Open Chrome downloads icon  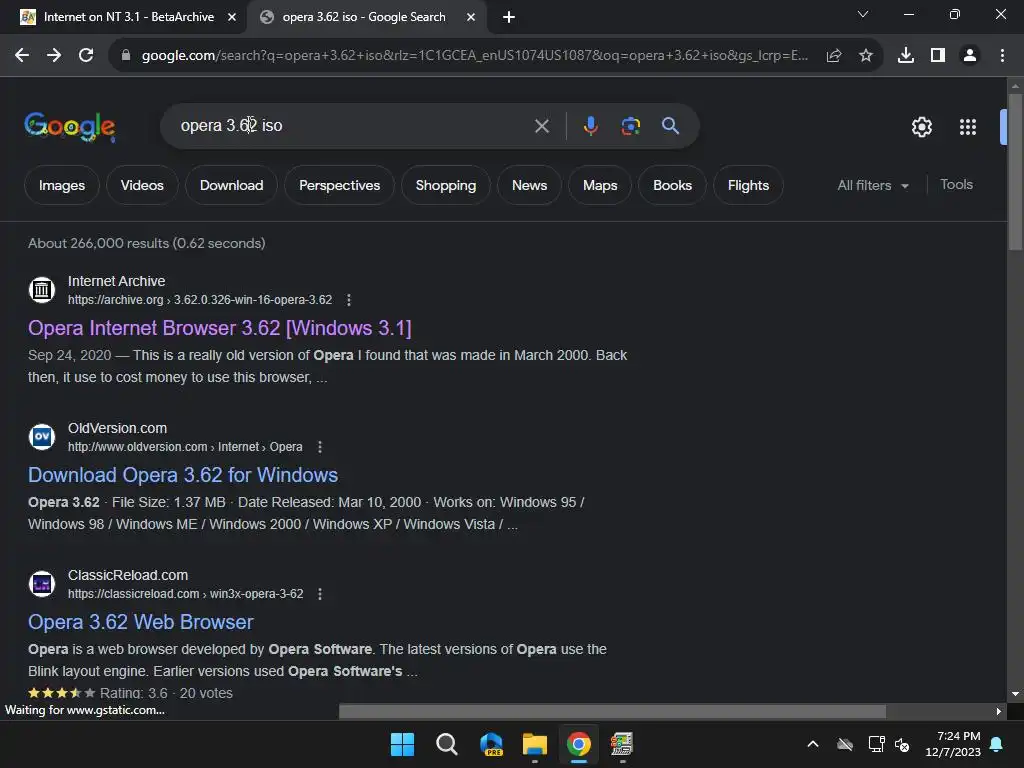tap(906, 56)
